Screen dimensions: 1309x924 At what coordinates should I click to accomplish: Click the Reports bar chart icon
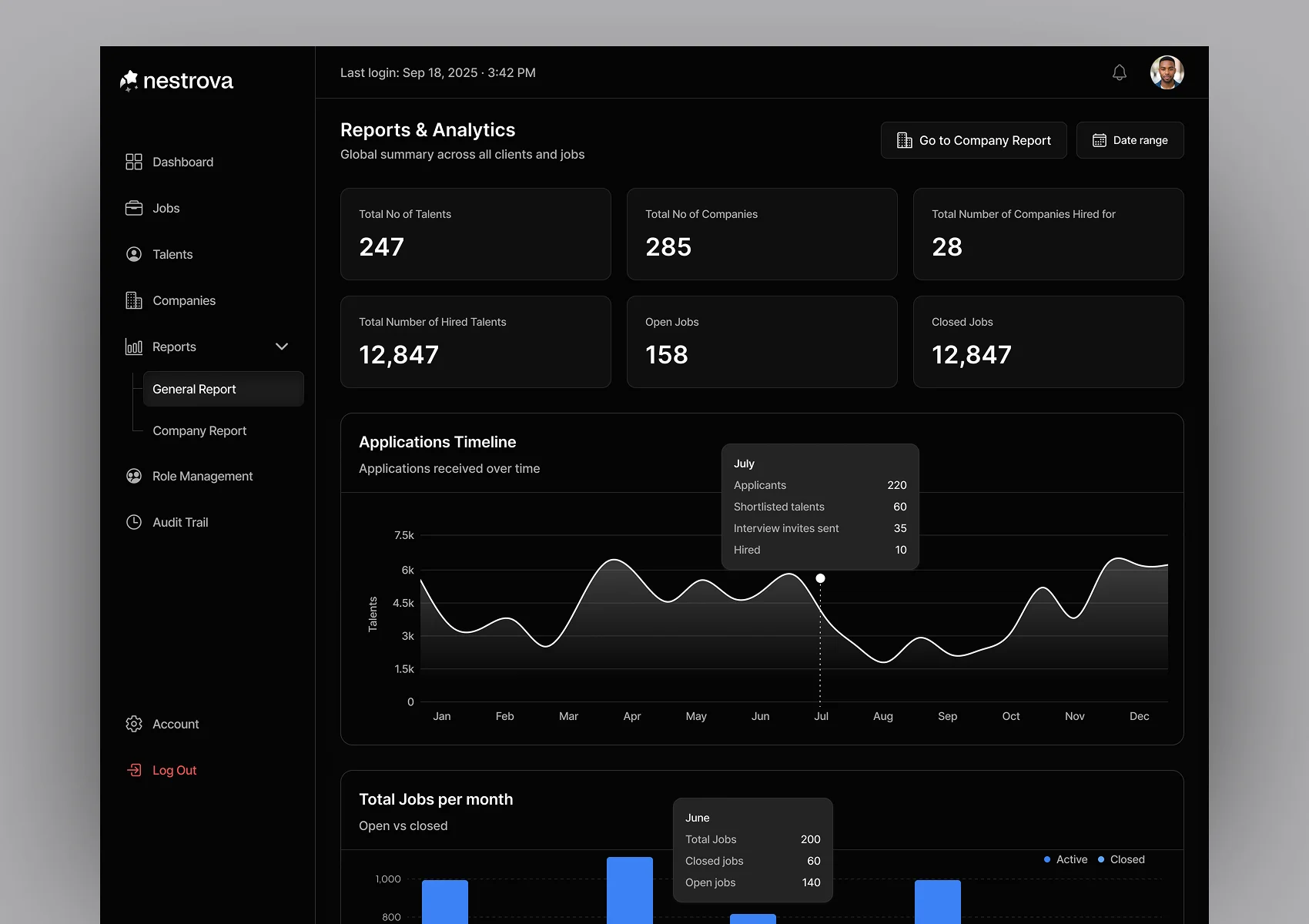[134, 346]
